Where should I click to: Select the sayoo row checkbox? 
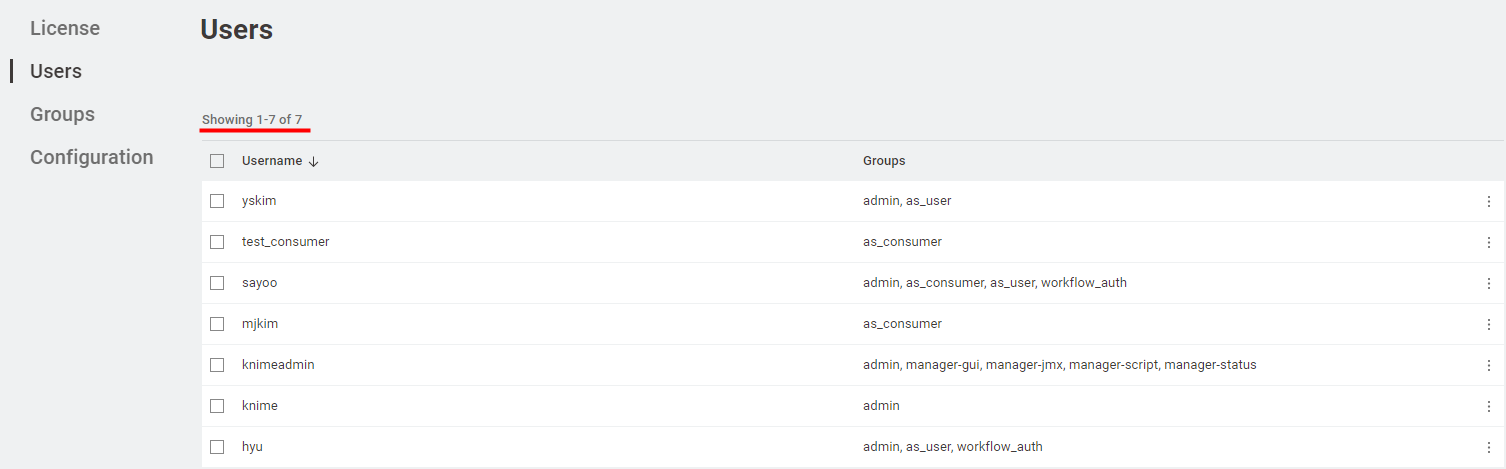[217, 283]
